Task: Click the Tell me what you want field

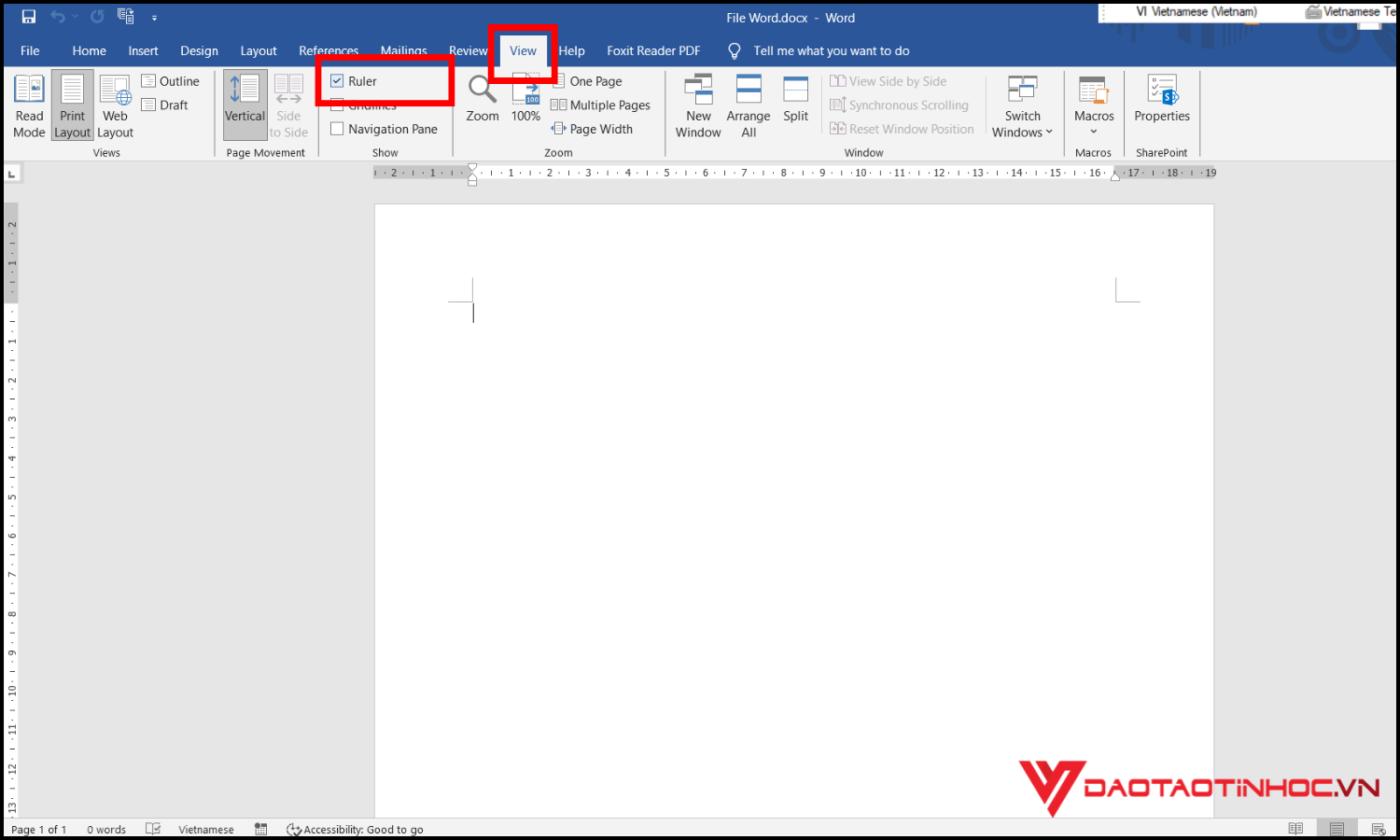Action: click(x=831, y=50)
